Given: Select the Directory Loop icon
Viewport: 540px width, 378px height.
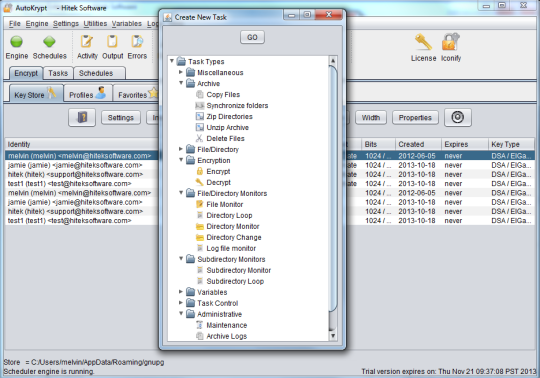Looking at the screenshot, I should click(x=199, y=215).
